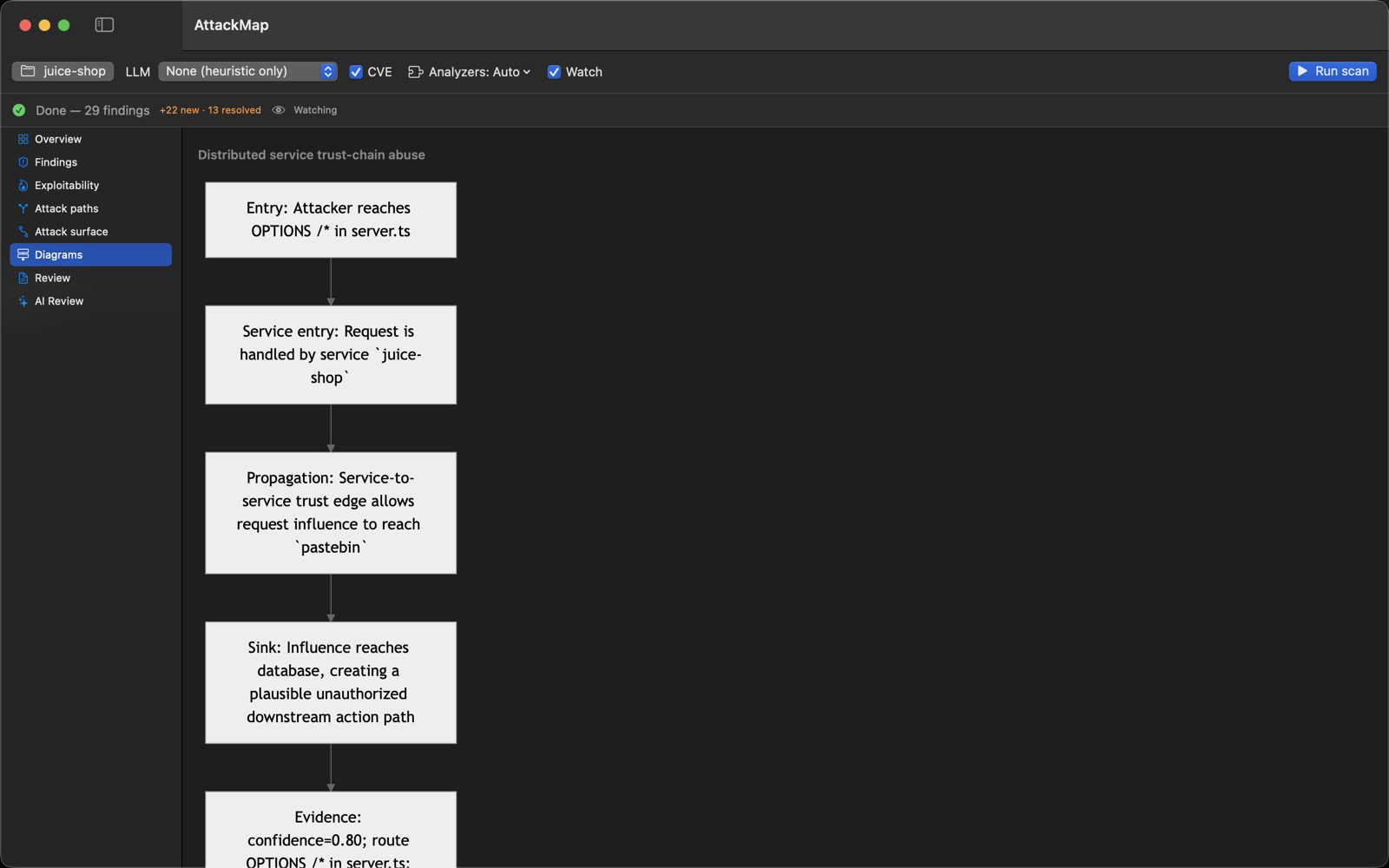Click the green Done checkmark status icon

pyautogui.click(x=19, y=110)
